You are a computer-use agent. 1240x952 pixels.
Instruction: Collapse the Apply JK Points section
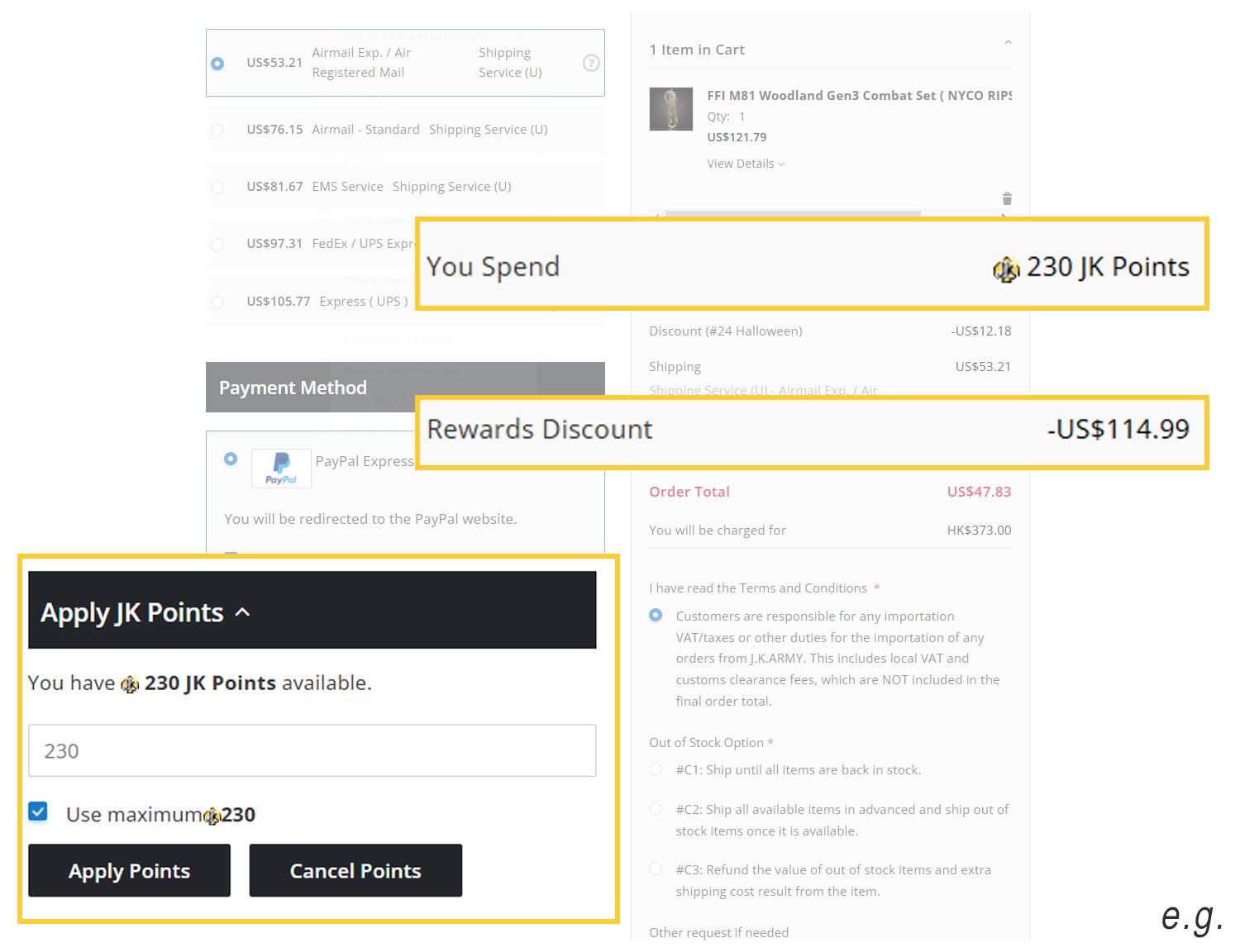pos(242,612)
